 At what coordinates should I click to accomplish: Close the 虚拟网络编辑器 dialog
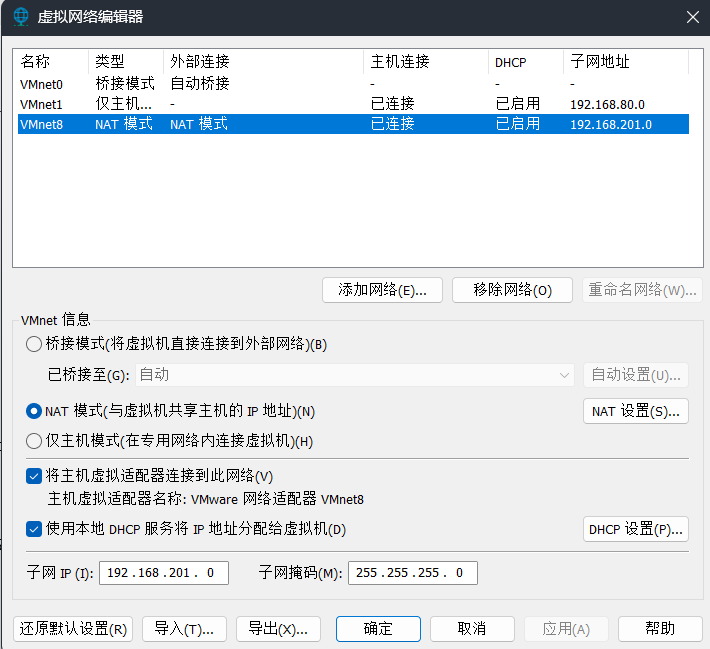(692, 16)
